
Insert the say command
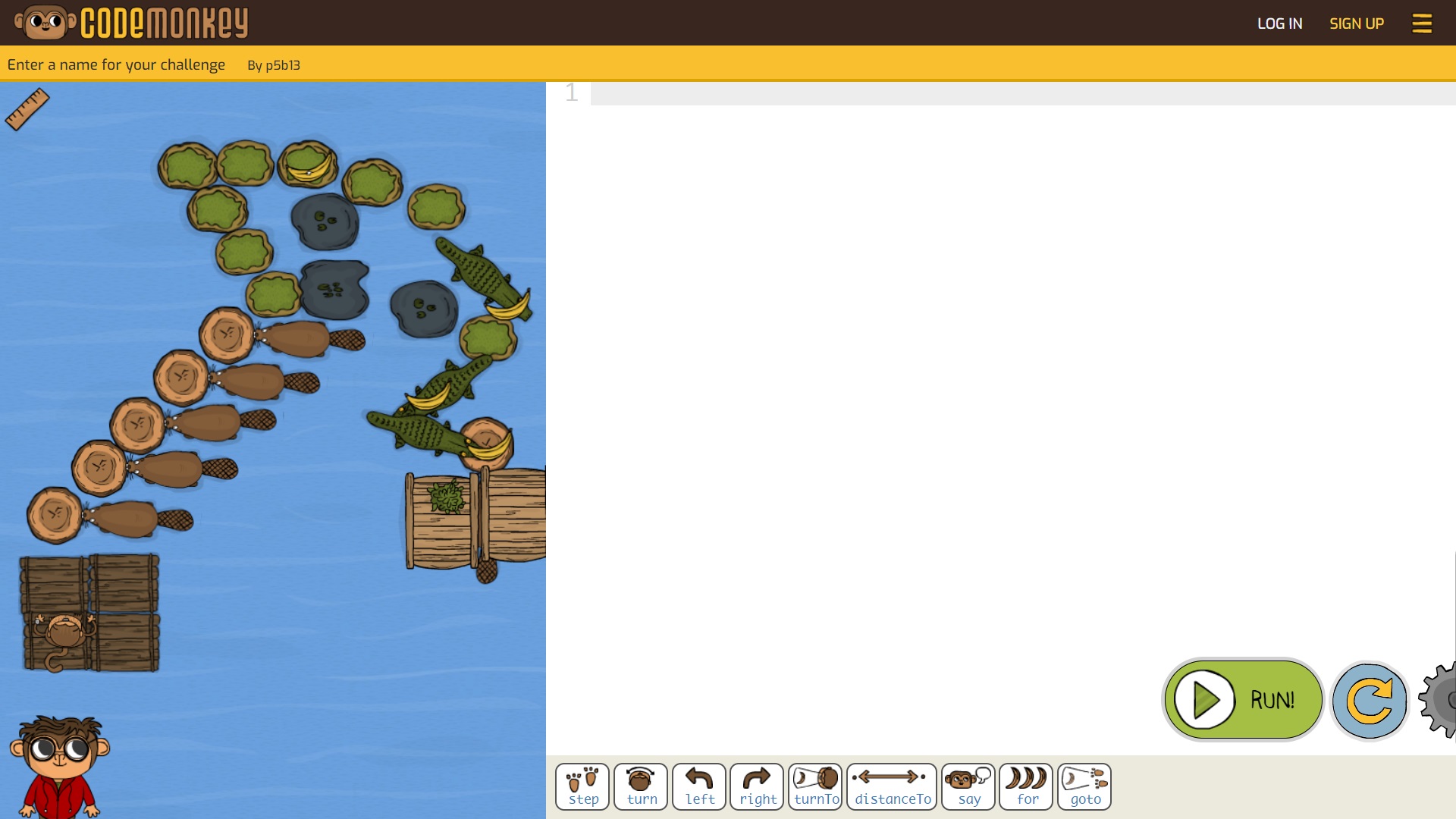(x=968, y=786)
